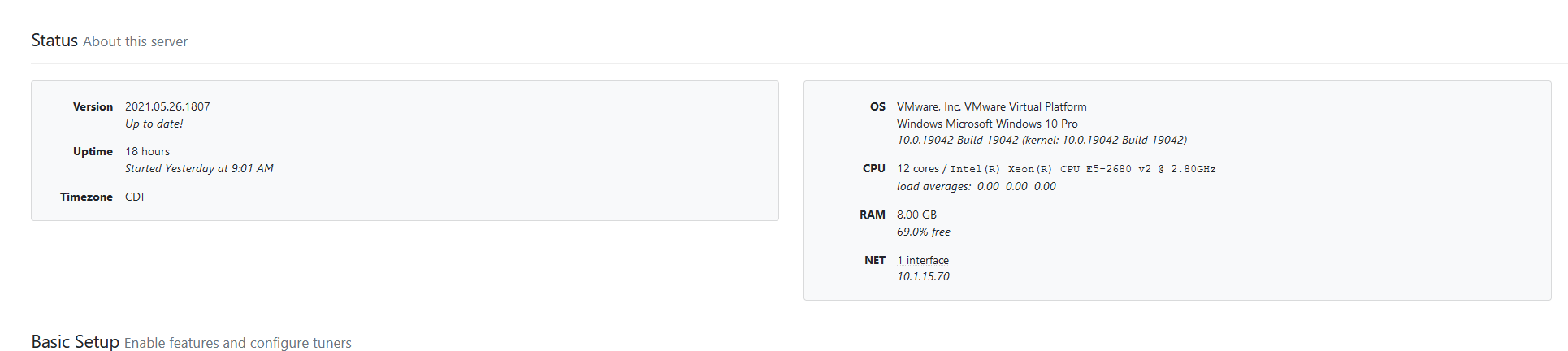Select the 8.00 GB RAM value
The width and height of the screenshot is (1568, 351).
click(916, 214)
